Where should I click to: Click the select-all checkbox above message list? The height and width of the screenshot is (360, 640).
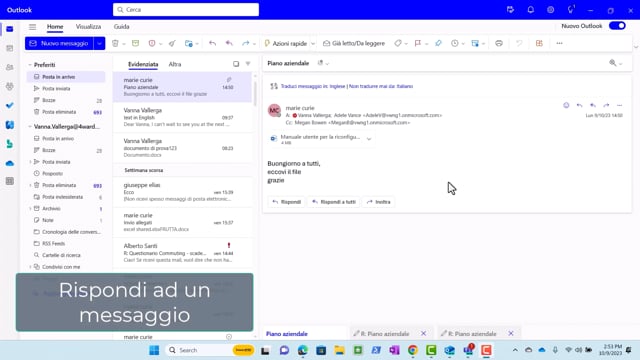point(236,64)
